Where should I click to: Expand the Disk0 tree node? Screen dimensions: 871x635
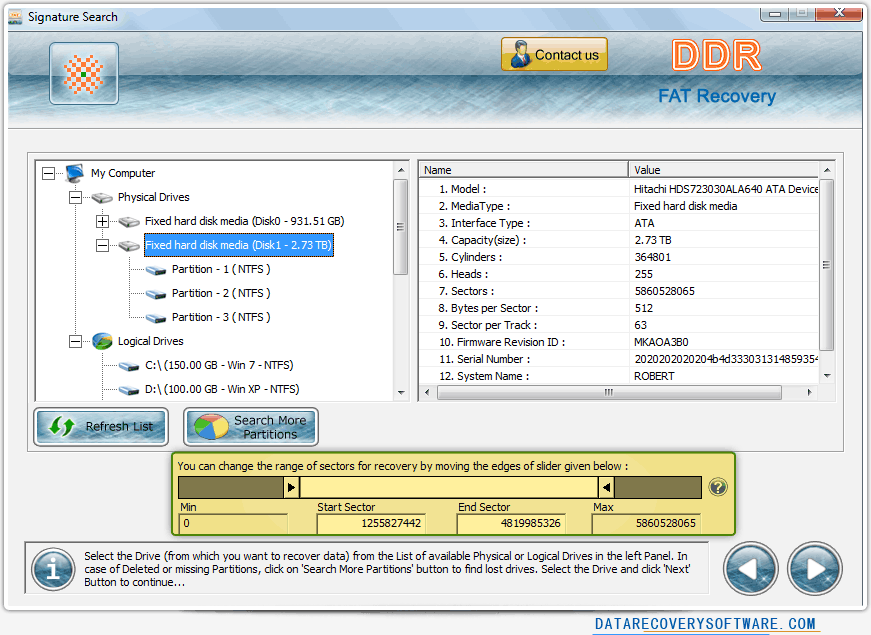point(102,221)
